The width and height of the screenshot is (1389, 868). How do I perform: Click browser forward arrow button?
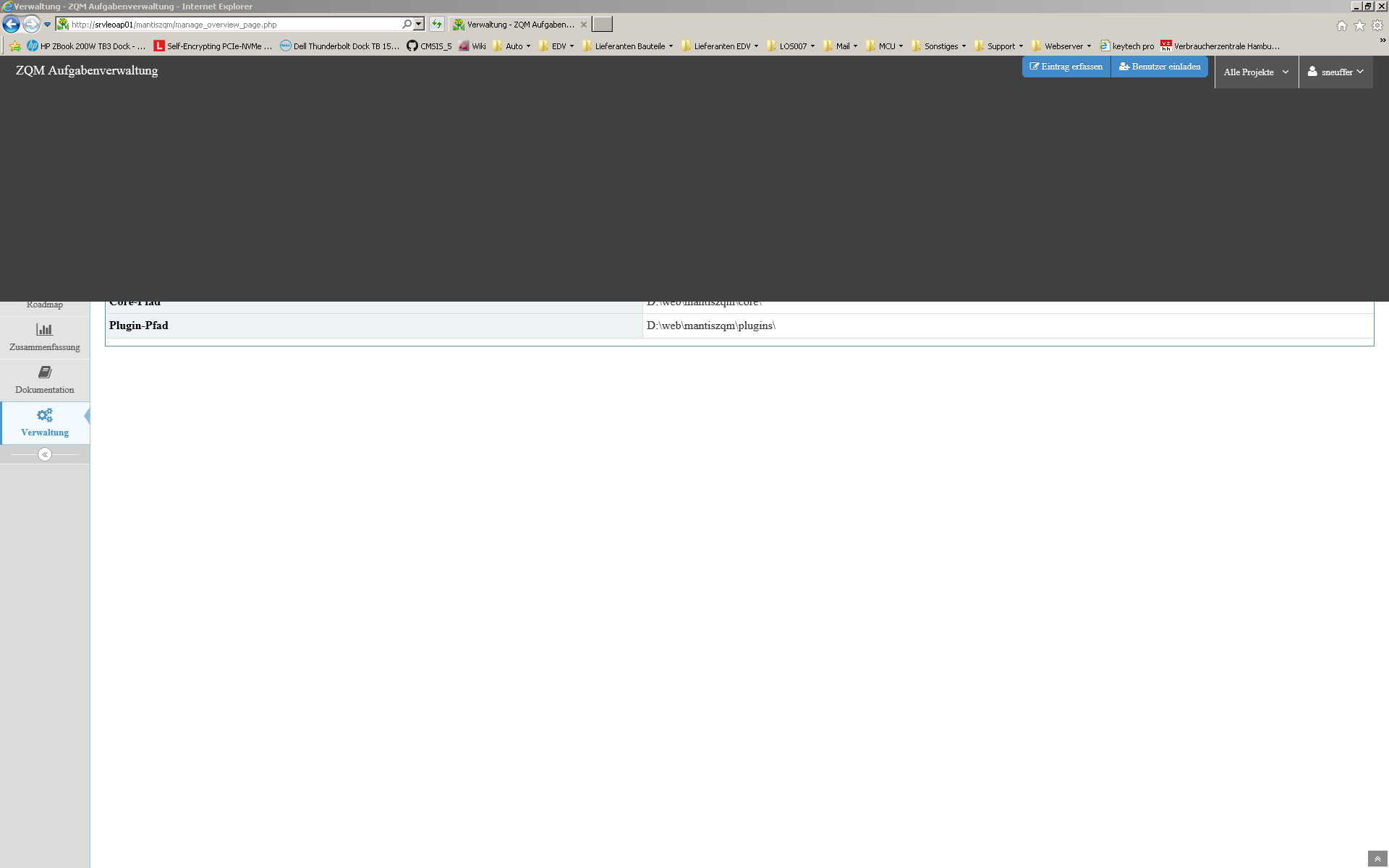pyautogui.click(x=30, y=25)
